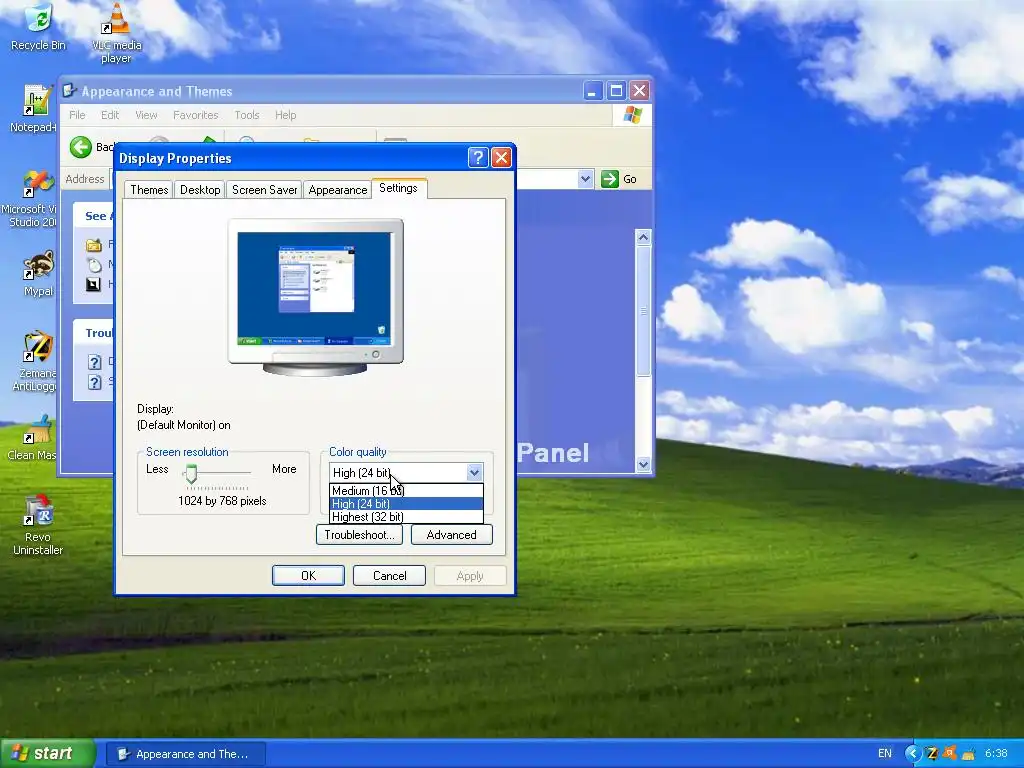Expand hidden tray icons with the arrow
Image resolution: width=1024 pixels, height=768 pixels.
[x=912, y=754]
